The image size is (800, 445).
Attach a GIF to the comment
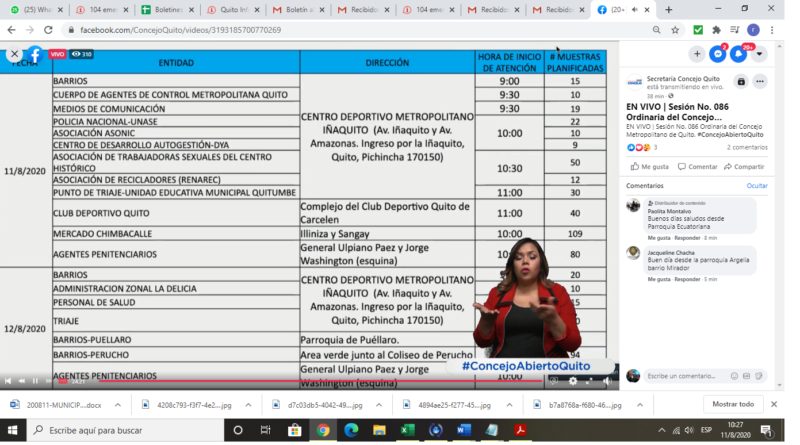pos(746,376)
